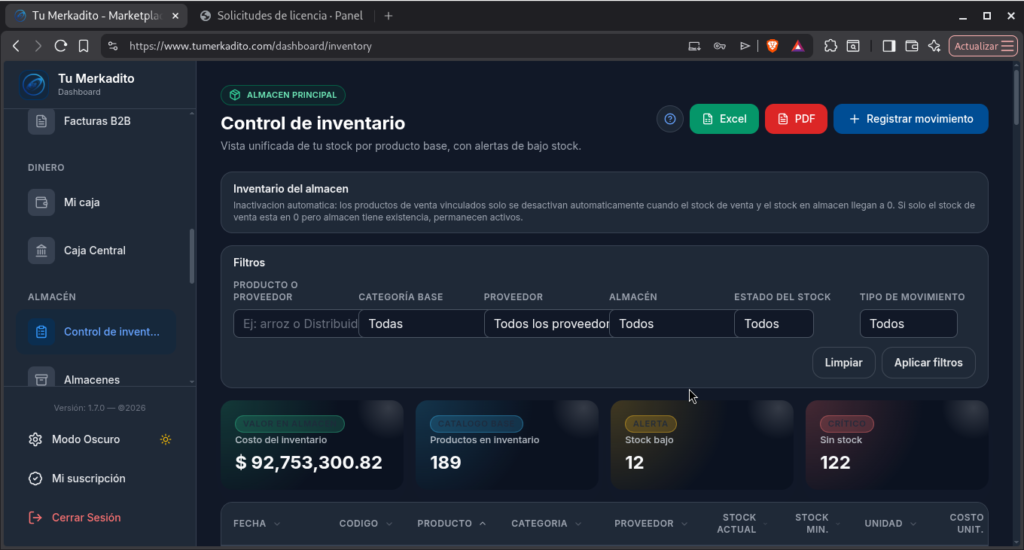The image size is (1024, 550).
Task: Open a new browser tab
Action: 389,16
